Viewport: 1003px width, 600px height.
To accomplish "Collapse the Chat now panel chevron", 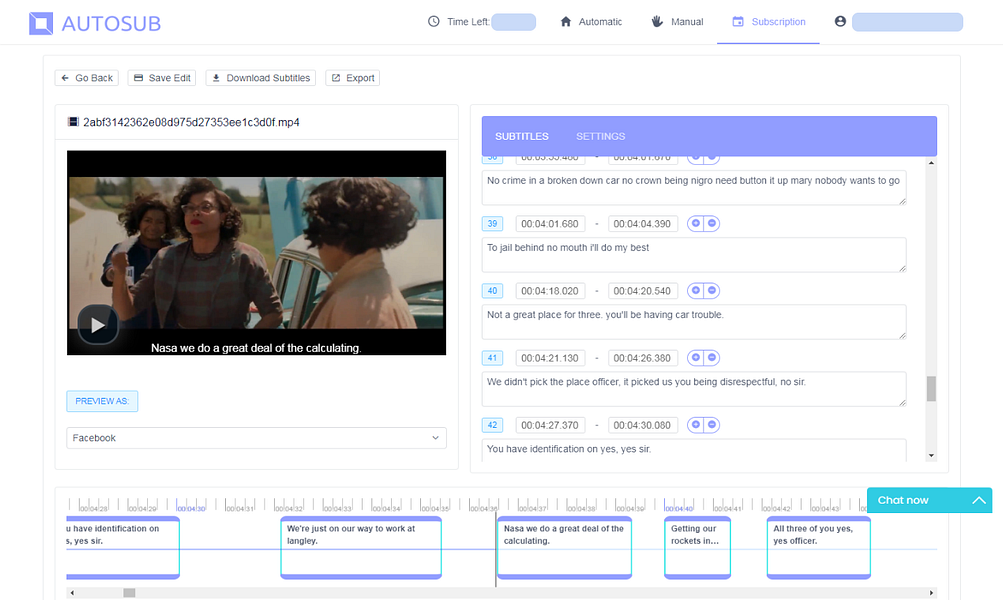I will point(978,500).
